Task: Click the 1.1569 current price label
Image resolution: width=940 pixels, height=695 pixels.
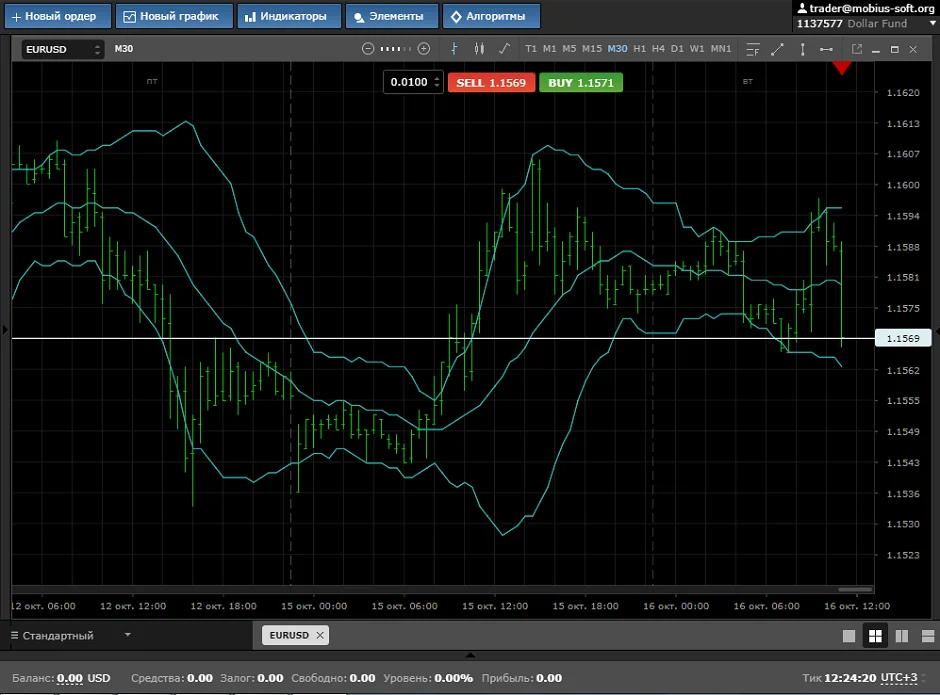Action: (x=903, y=338)
